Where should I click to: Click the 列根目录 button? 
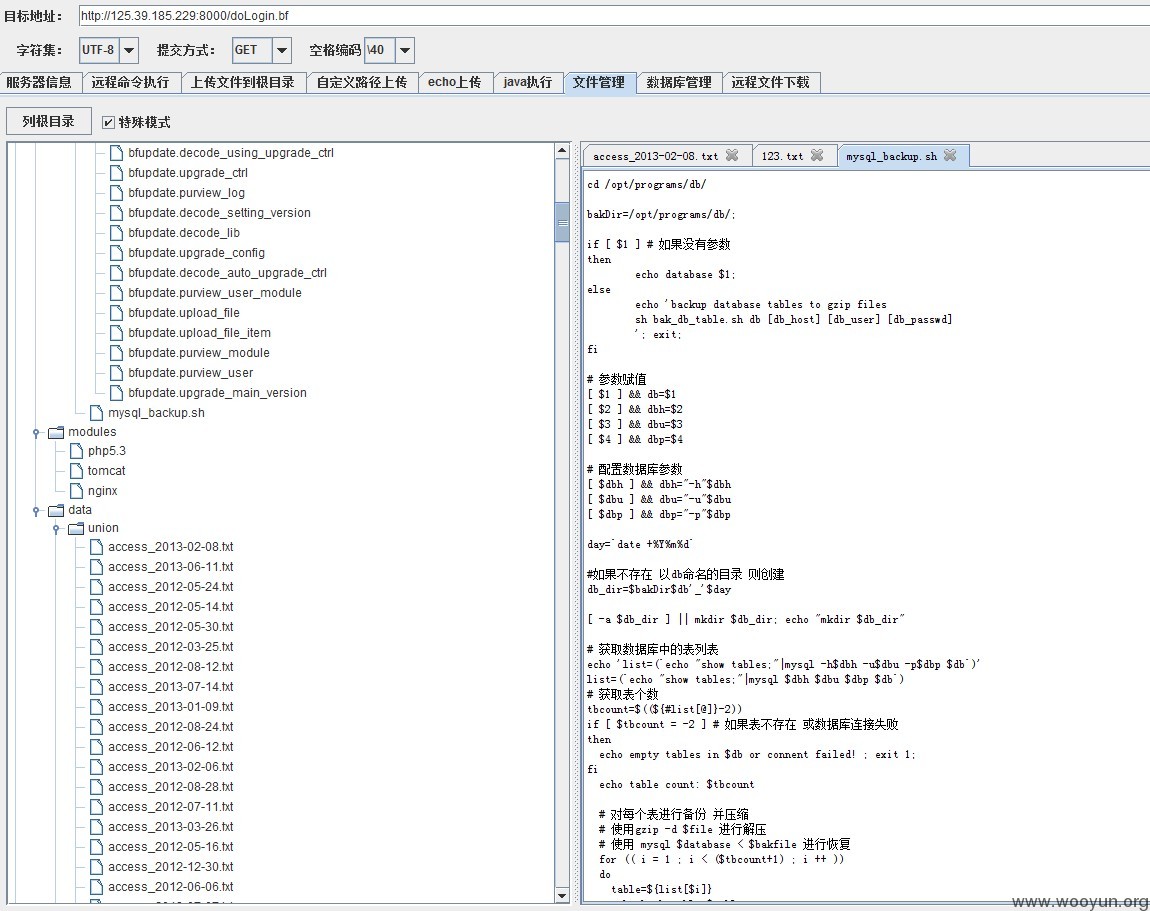tap(48, 122)
